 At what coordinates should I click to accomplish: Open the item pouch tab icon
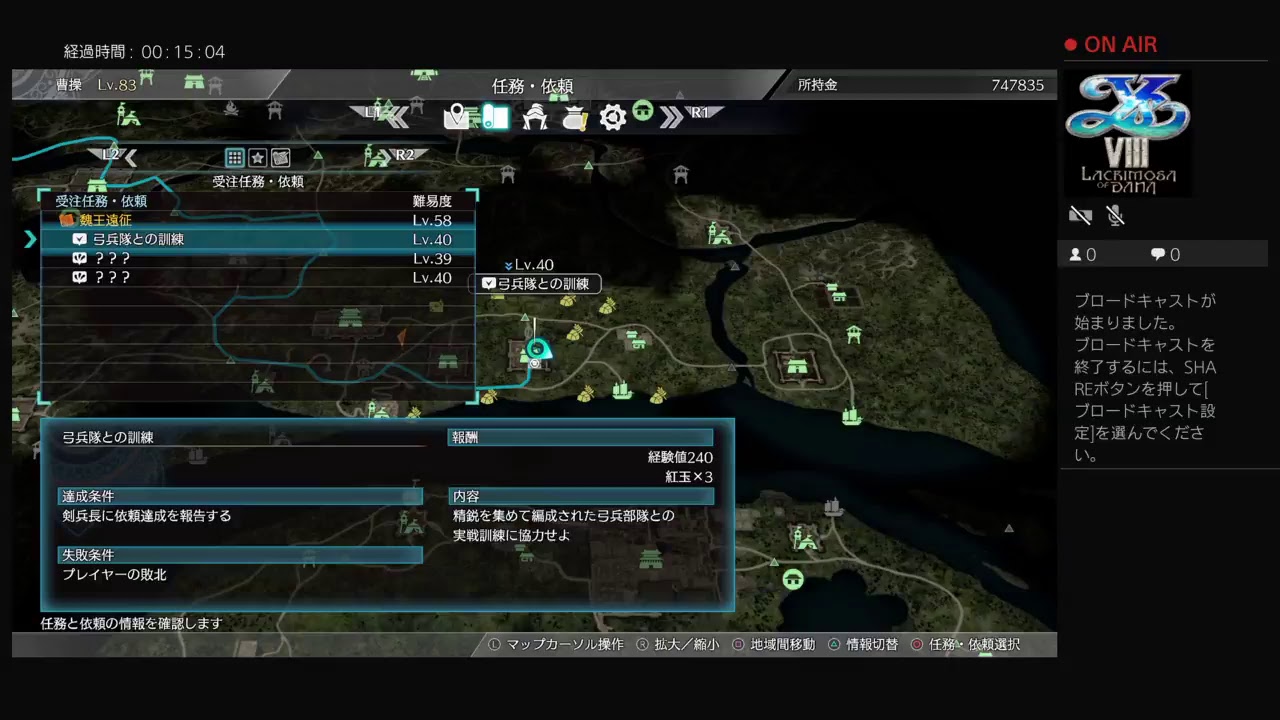click(574, 118)
